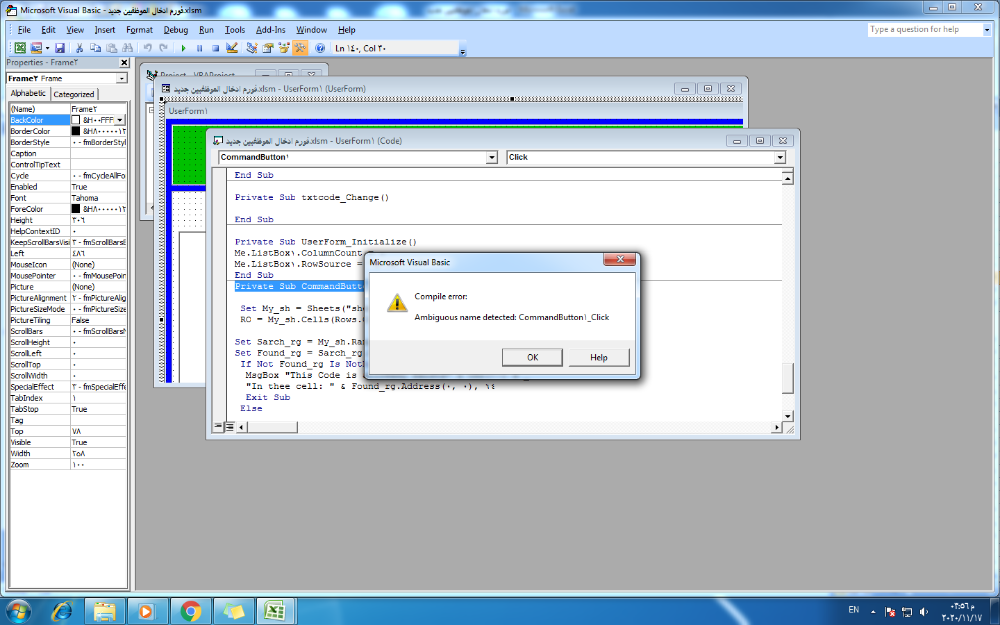The image size is (1000, 625).
Task: Click the blue Help question mark icon
Action: (x=320, y=48)
